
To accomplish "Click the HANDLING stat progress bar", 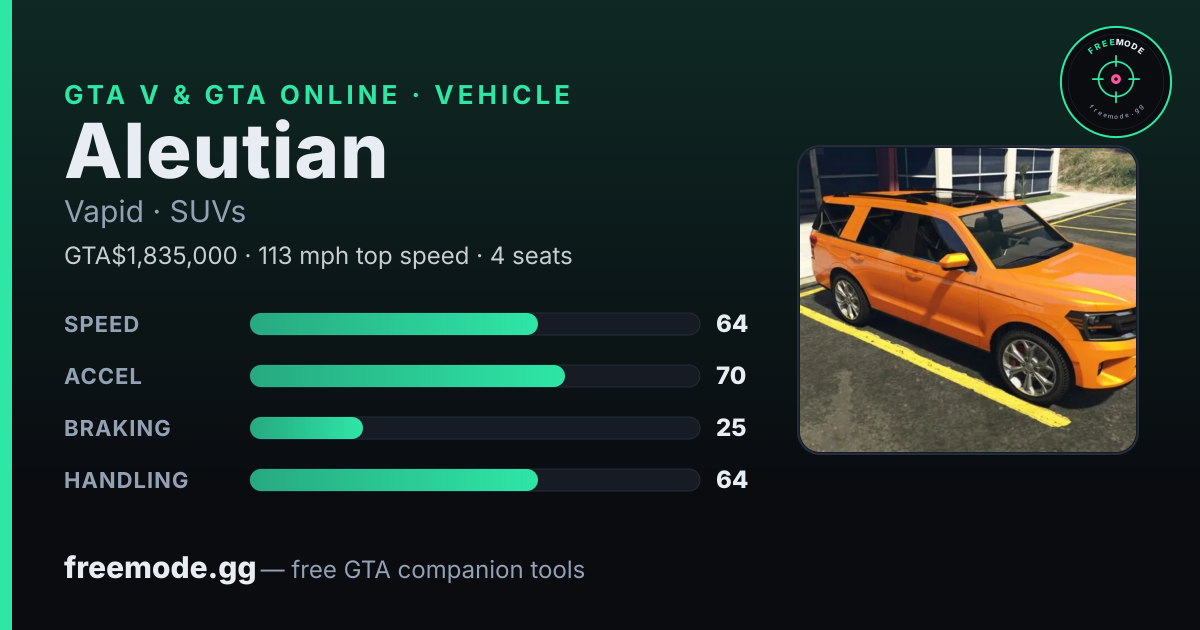I will [x=474, y=480].
